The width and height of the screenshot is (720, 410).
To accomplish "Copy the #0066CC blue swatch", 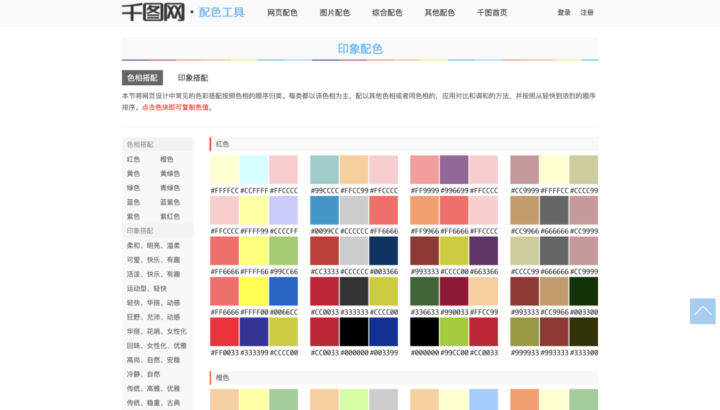I will click(283, 291).
